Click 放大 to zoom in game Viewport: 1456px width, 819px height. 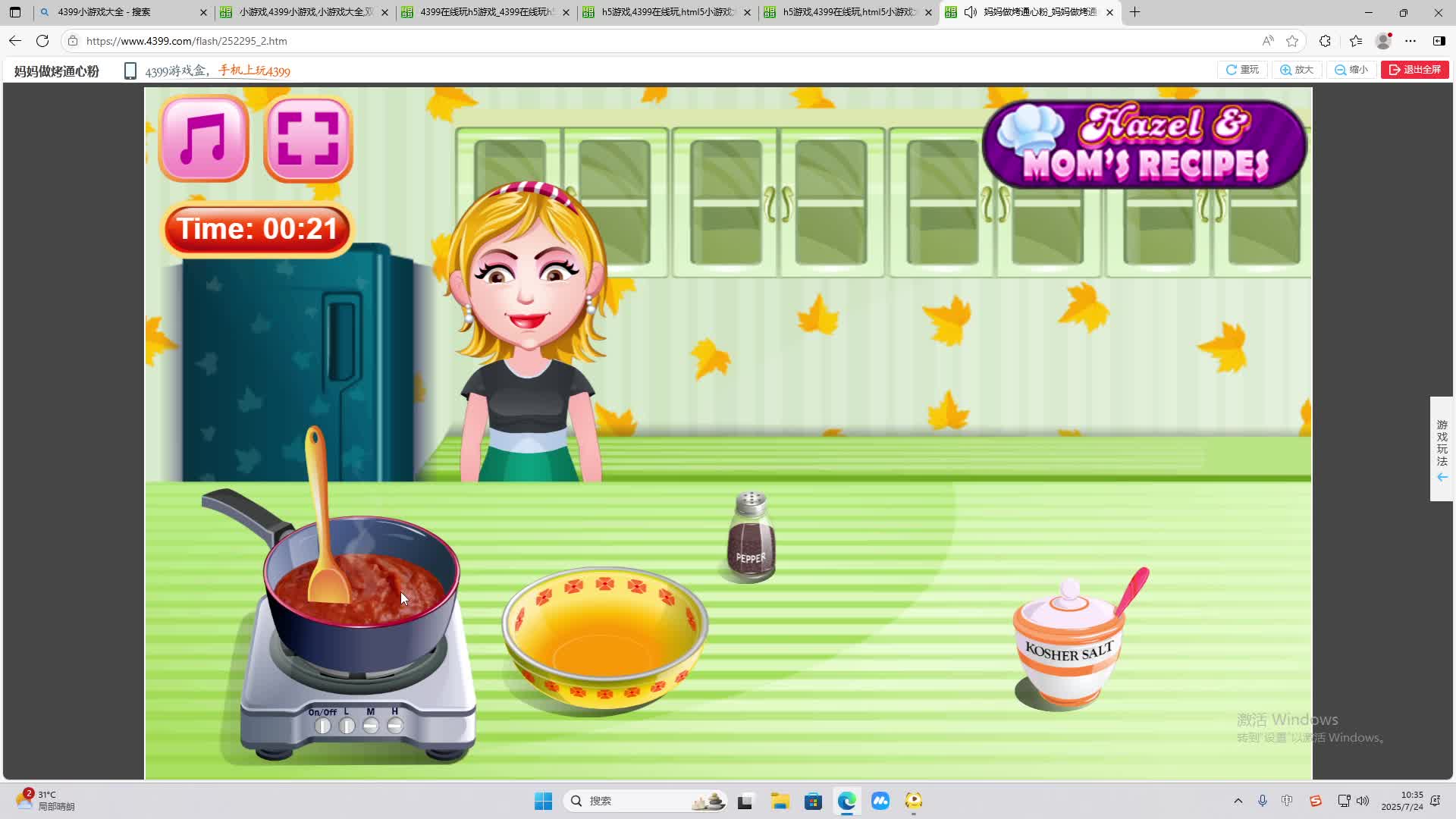coord(1297,70)
